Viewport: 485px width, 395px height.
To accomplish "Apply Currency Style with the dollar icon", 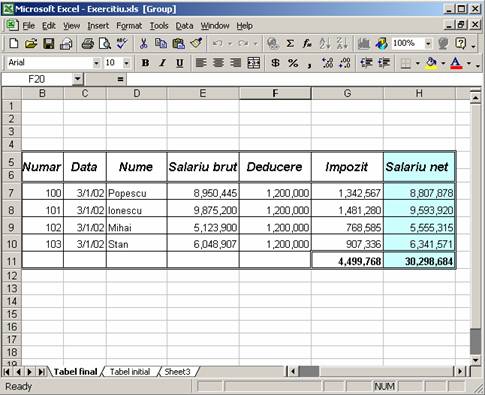I will tap(275, 63).
